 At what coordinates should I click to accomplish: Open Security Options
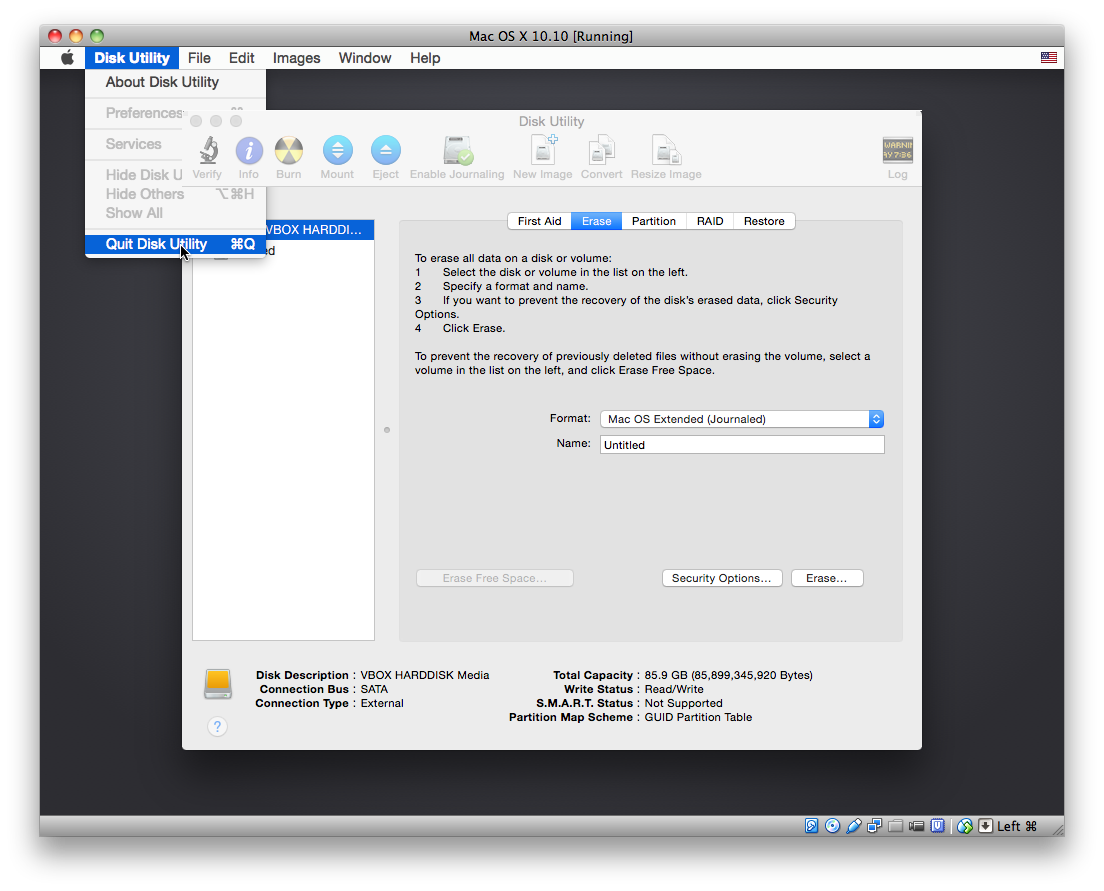point(722,578)
